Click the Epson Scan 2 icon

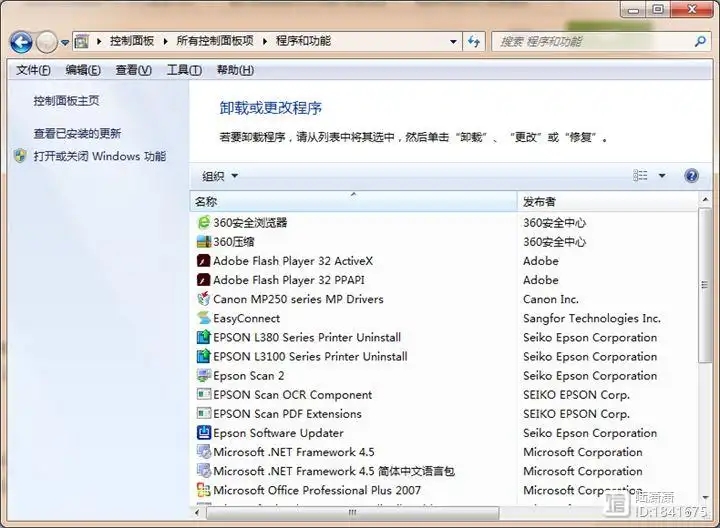[203, 376]
